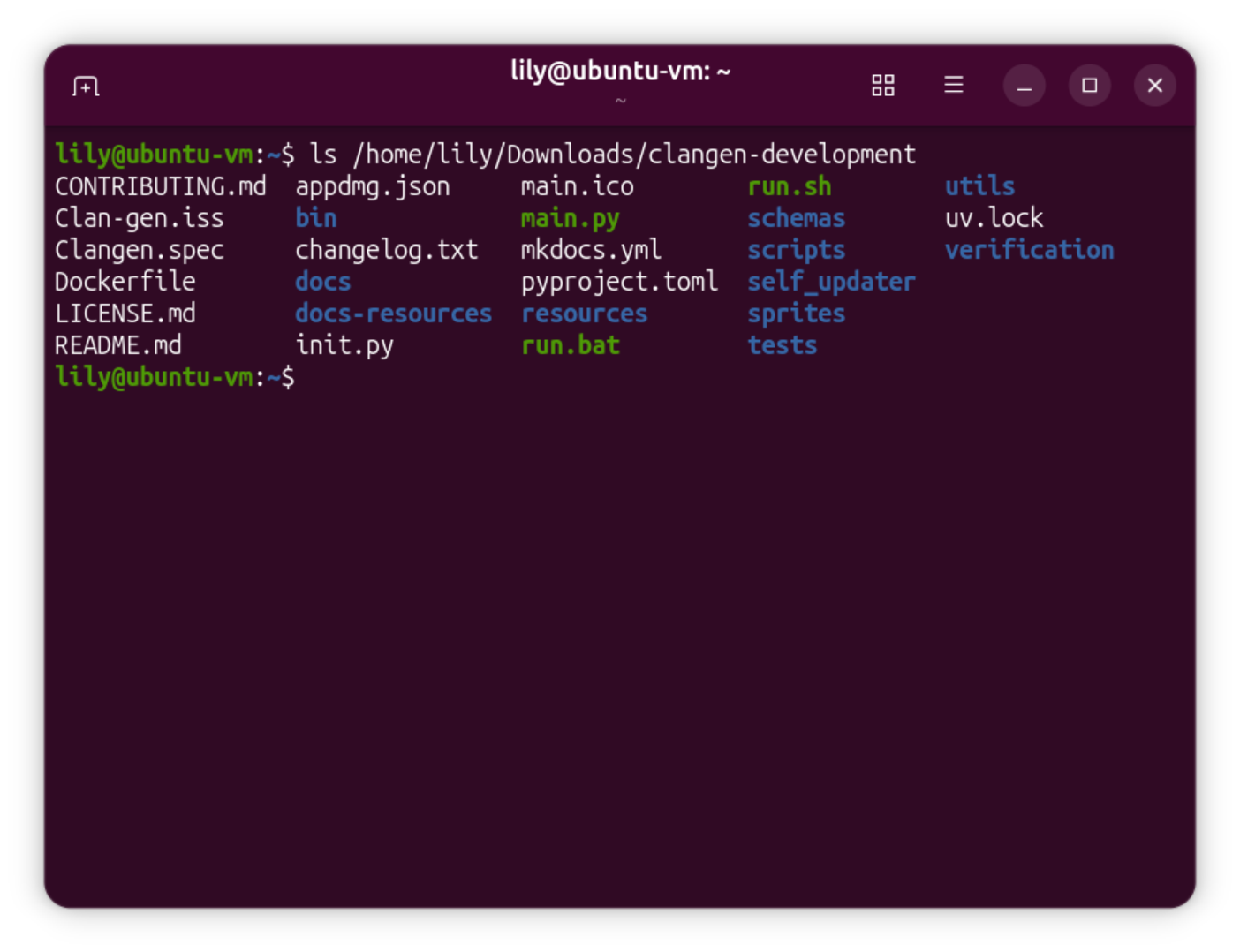
Task: Click main.ico file name
Action: [578, 186]
